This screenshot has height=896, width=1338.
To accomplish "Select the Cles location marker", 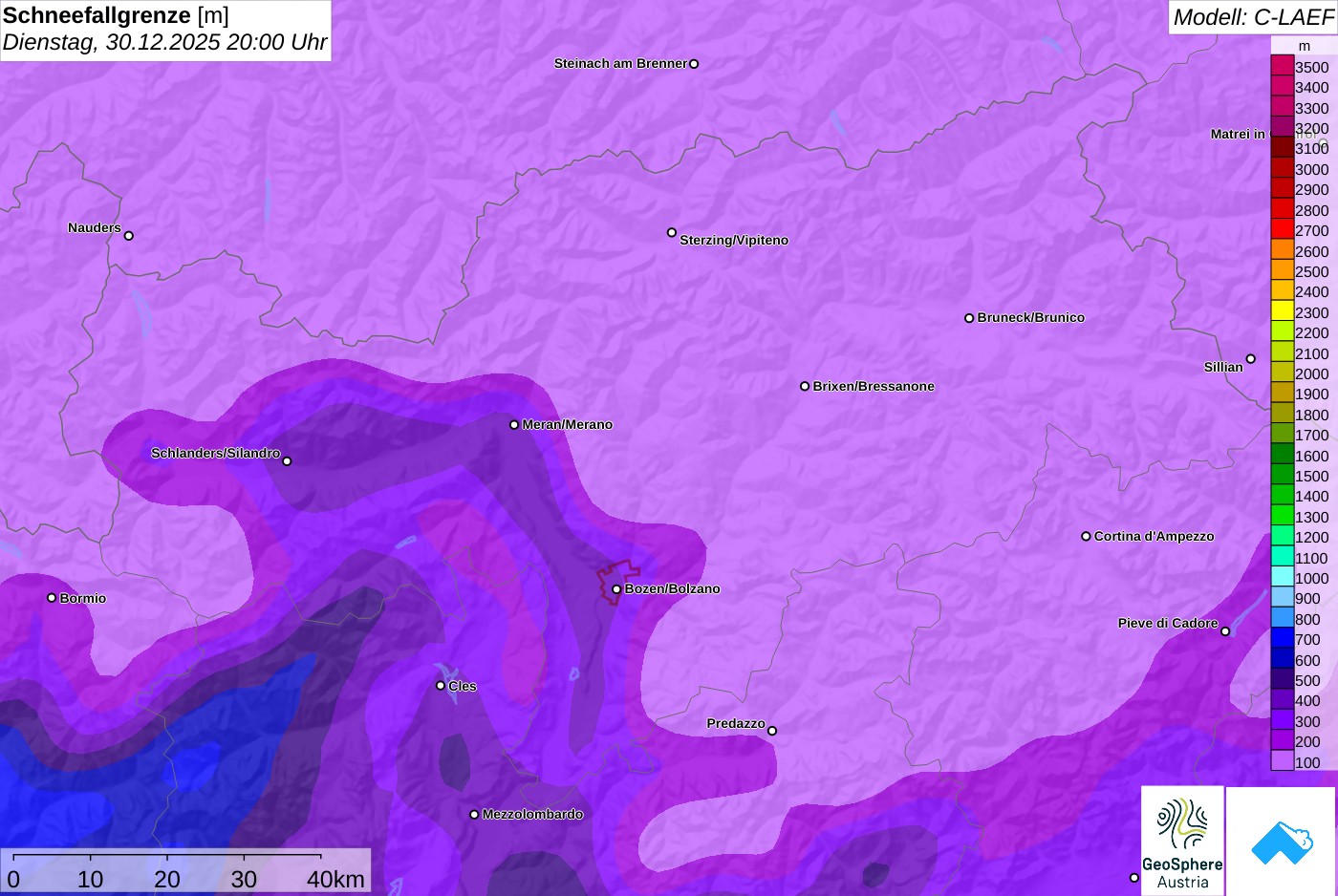I will pyautogui.click(x=441, y=686).
